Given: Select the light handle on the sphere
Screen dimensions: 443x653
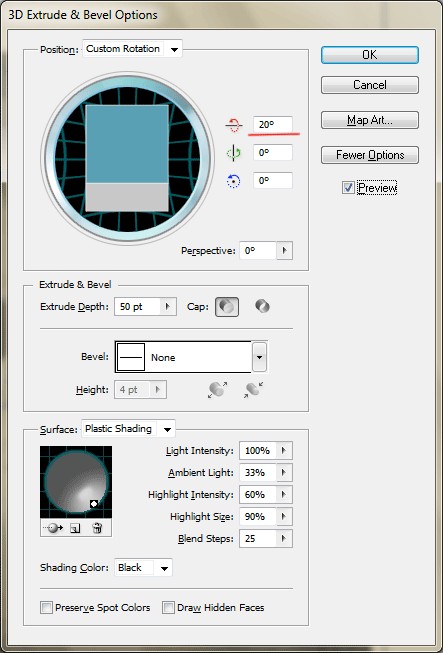Looking at the screenshot, I should [94, 504].
